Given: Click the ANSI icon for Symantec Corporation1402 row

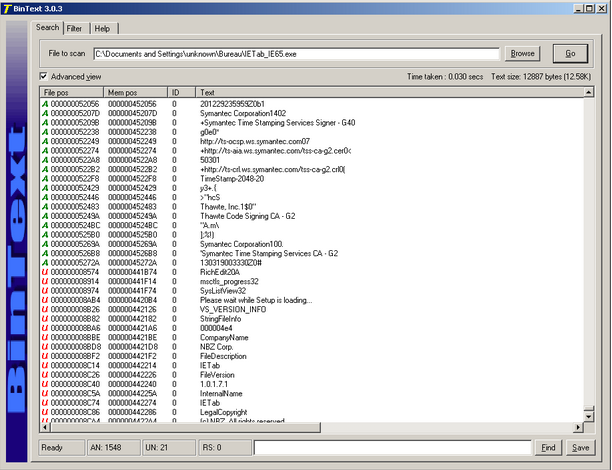Looking at the screenshot, I should click(x=45, y=113).
